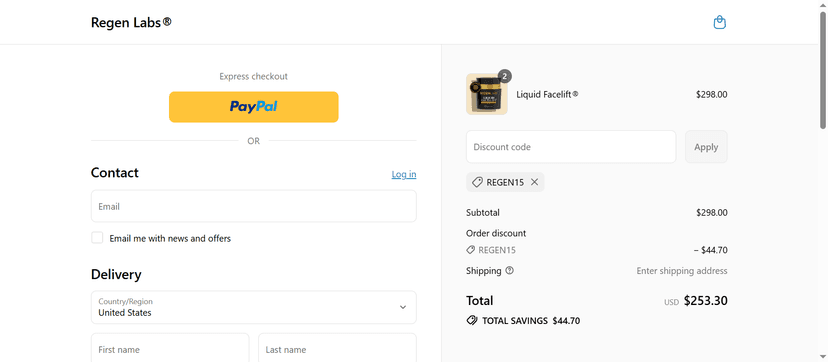Viewport: 828px width, 362px height.
Task: Open the Log in link
Action: tap(404, 174)
